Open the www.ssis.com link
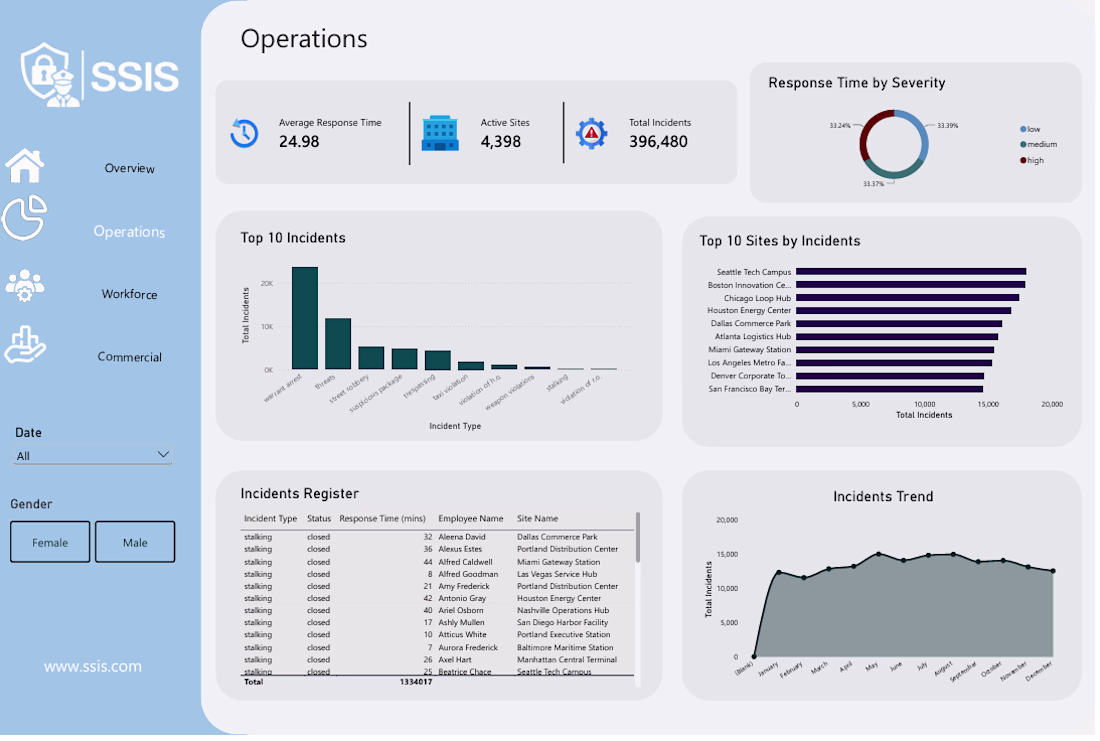 click(x=93, y=667)
